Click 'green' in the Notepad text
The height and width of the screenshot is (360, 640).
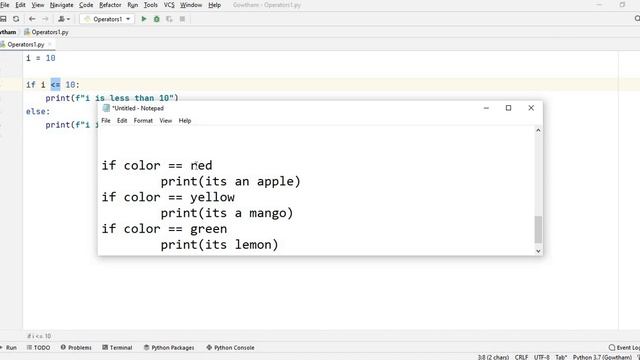209,229
